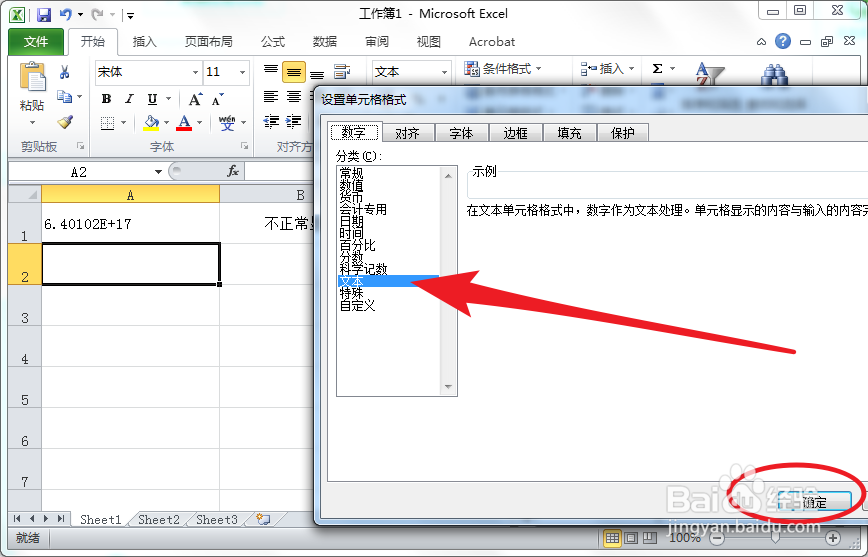The image size is (868, 557).
Task: Click the Format Painter brush
Action: [65, 121]
